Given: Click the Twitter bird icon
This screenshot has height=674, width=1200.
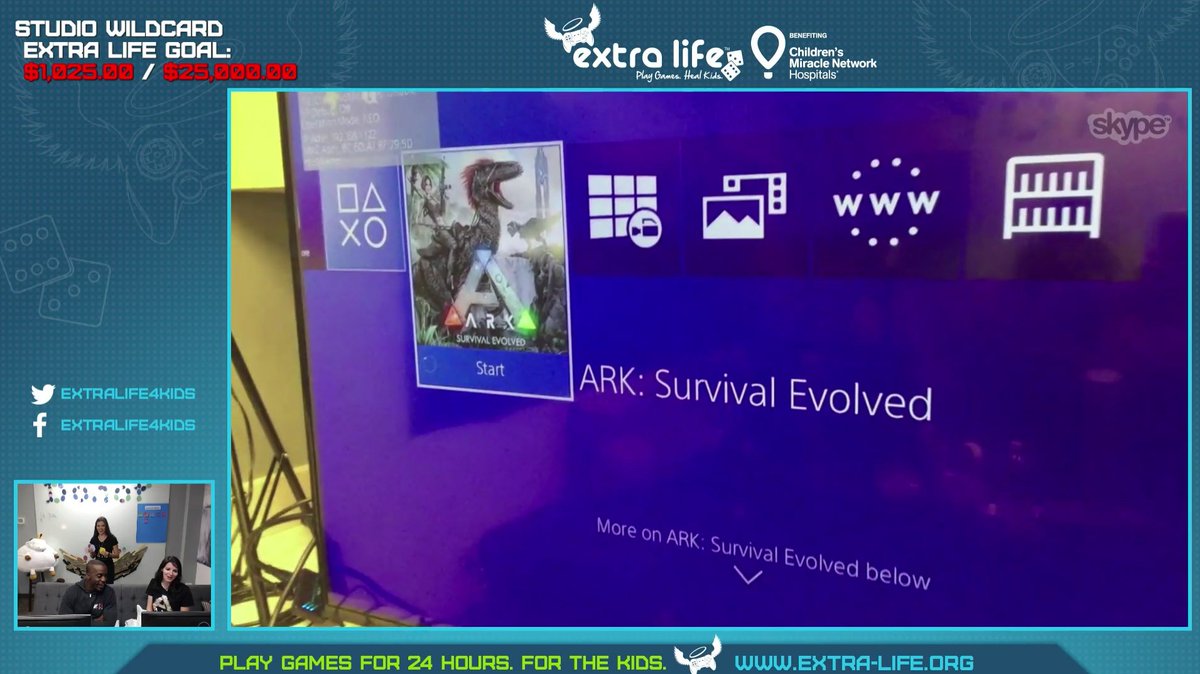Looking at the screenshot, I should (x=42, y=394).
